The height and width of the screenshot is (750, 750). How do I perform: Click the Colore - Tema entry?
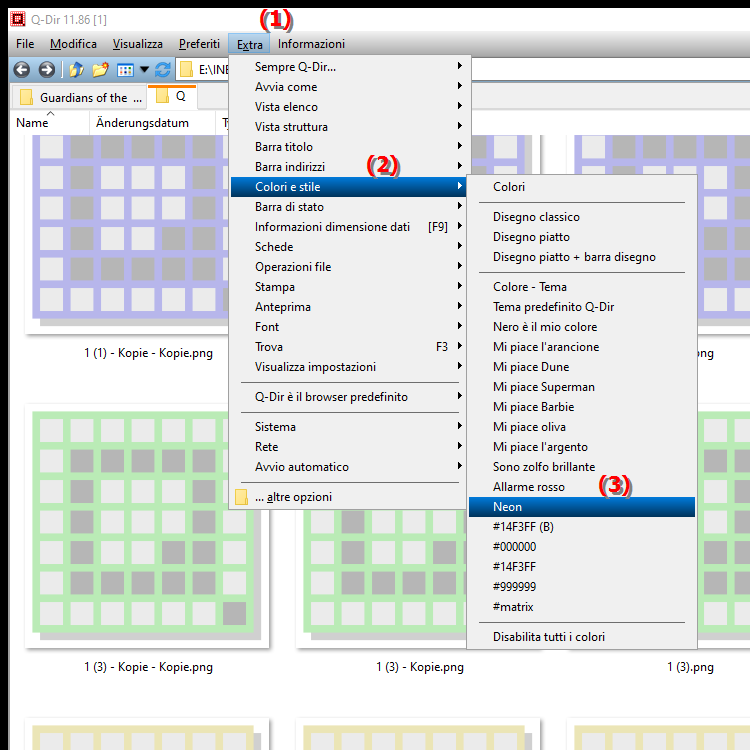[x=582, y=287]
